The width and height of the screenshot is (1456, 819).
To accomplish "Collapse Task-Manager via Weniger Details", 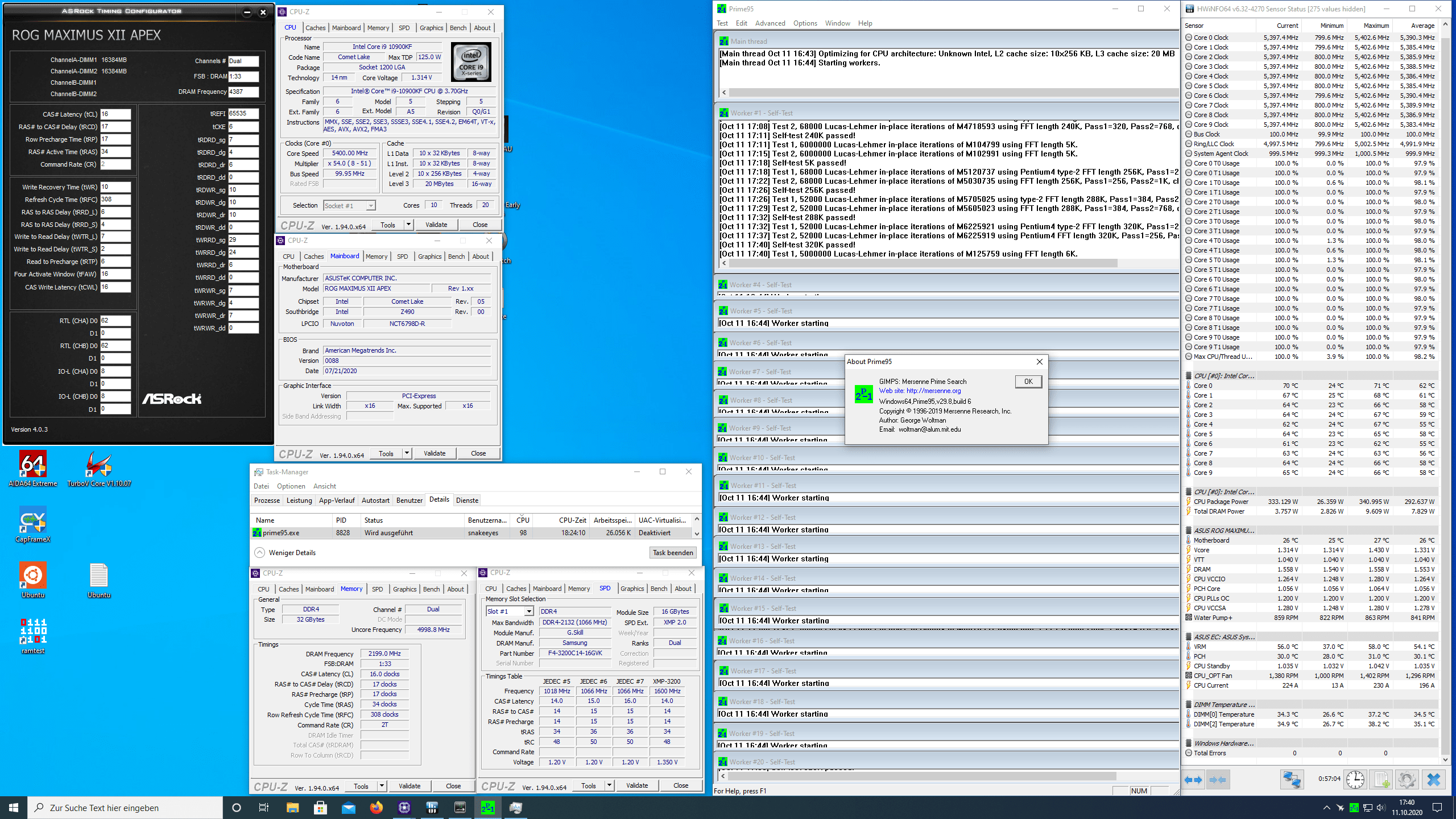I will click(284, 552).
